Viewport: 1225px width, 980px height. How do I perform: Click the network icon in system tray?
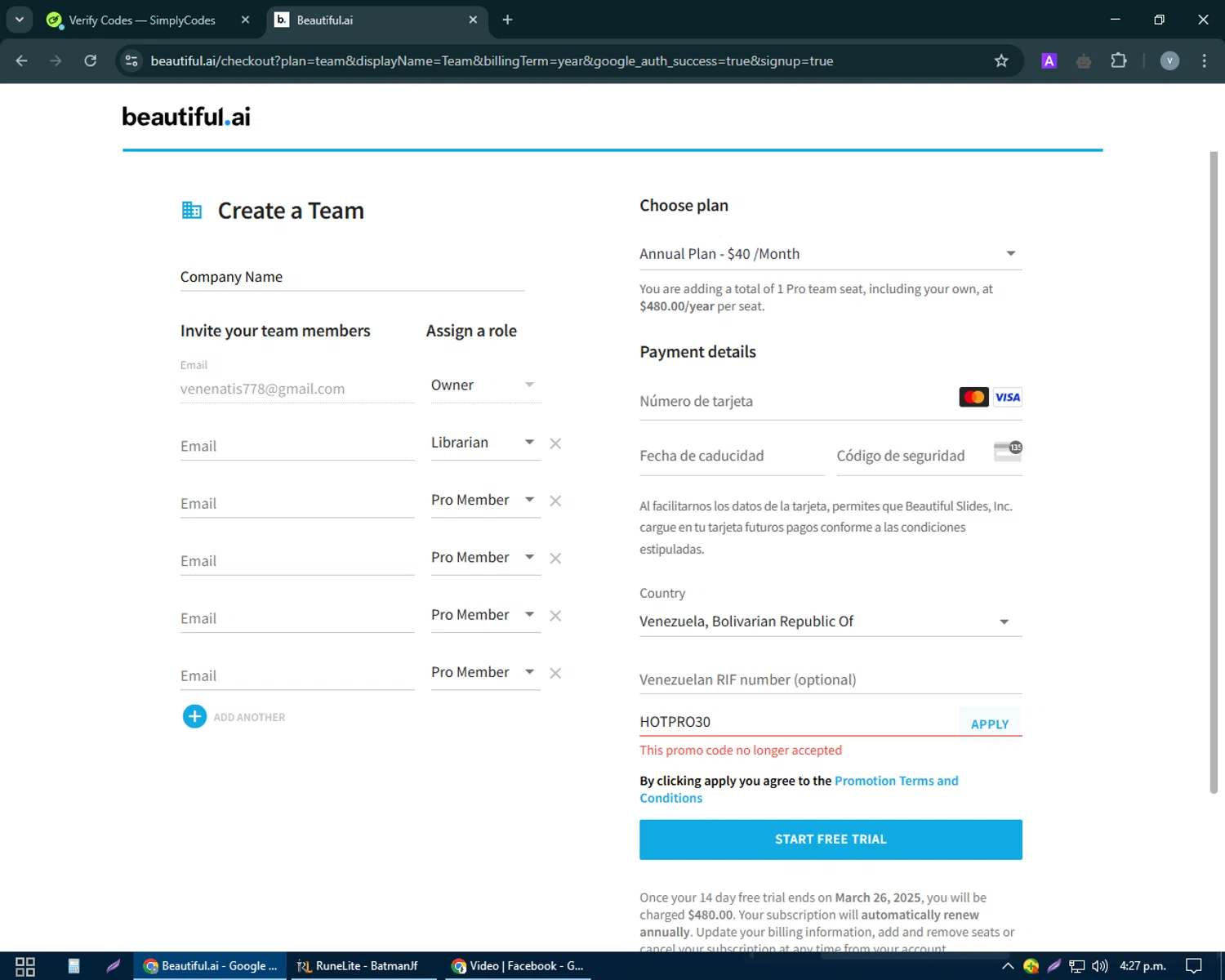[x=1077, y=966]
